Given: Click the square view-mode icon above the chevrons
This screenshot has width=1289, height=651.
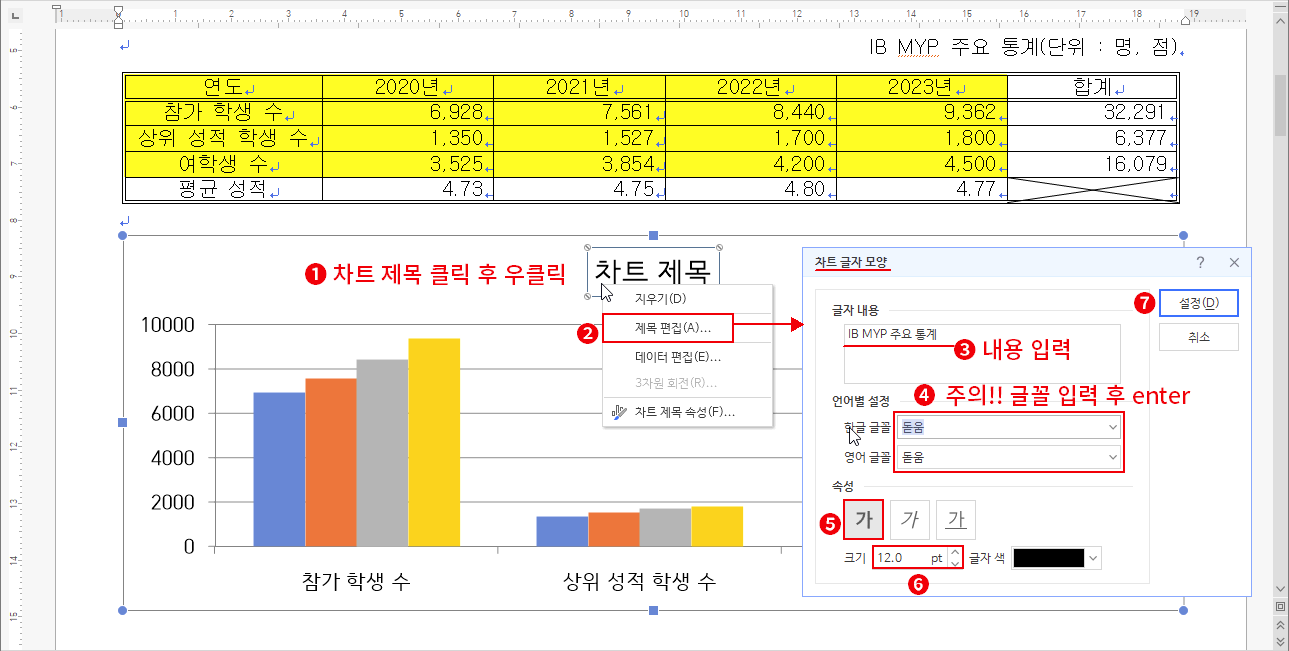Looking at the screenshot, I should 1281,605.
